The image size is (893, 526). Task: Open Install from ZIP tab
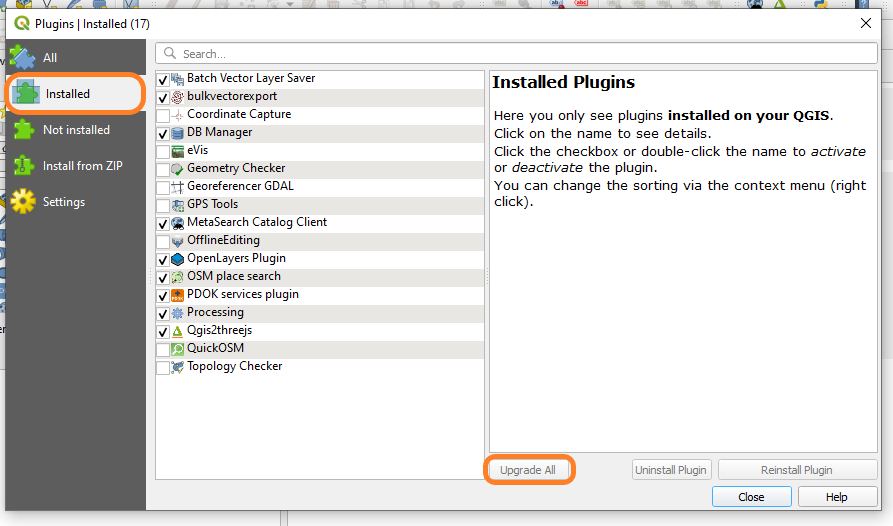click(75, 166)
